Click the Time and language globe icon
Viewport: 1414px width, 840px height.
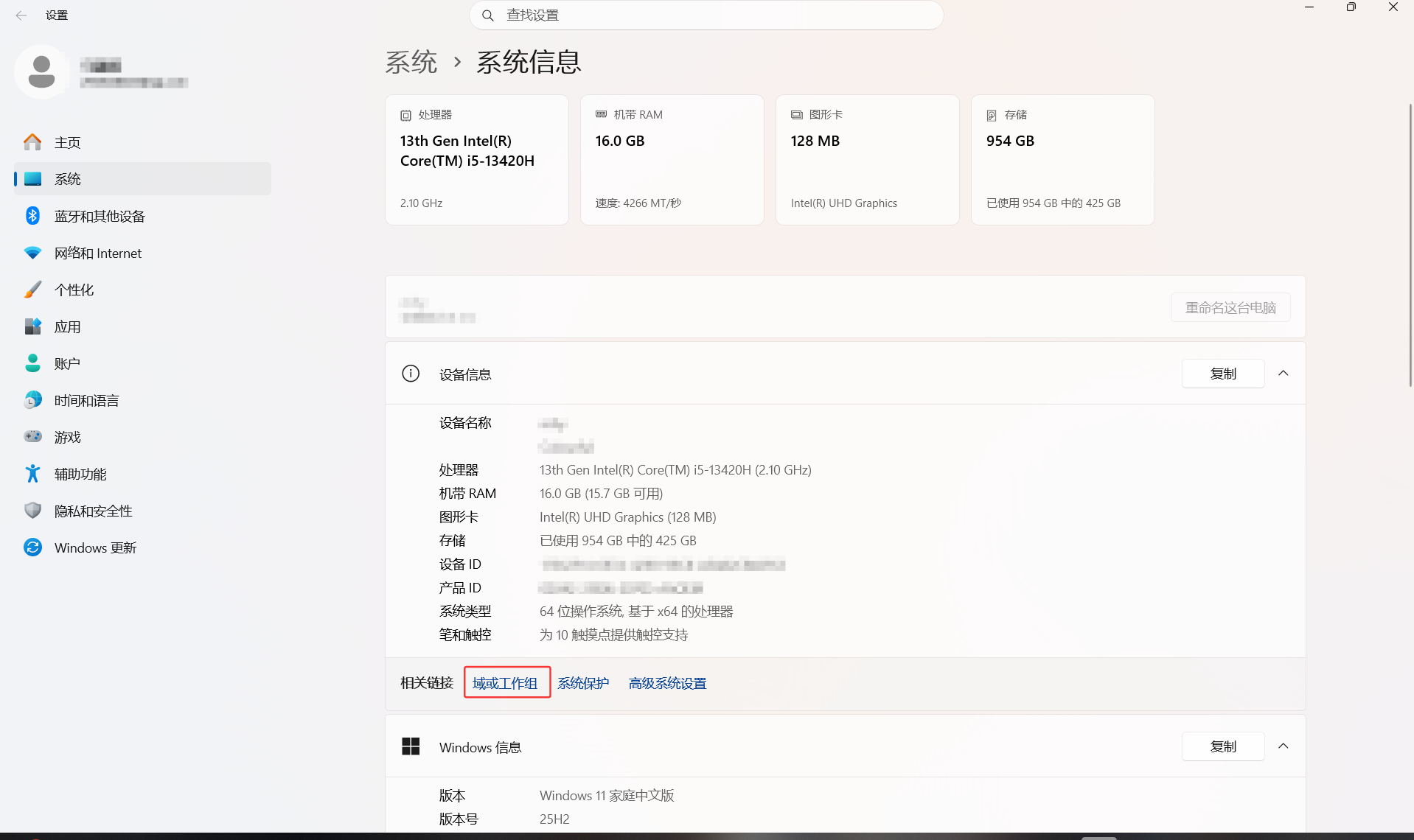coord(32,400)
